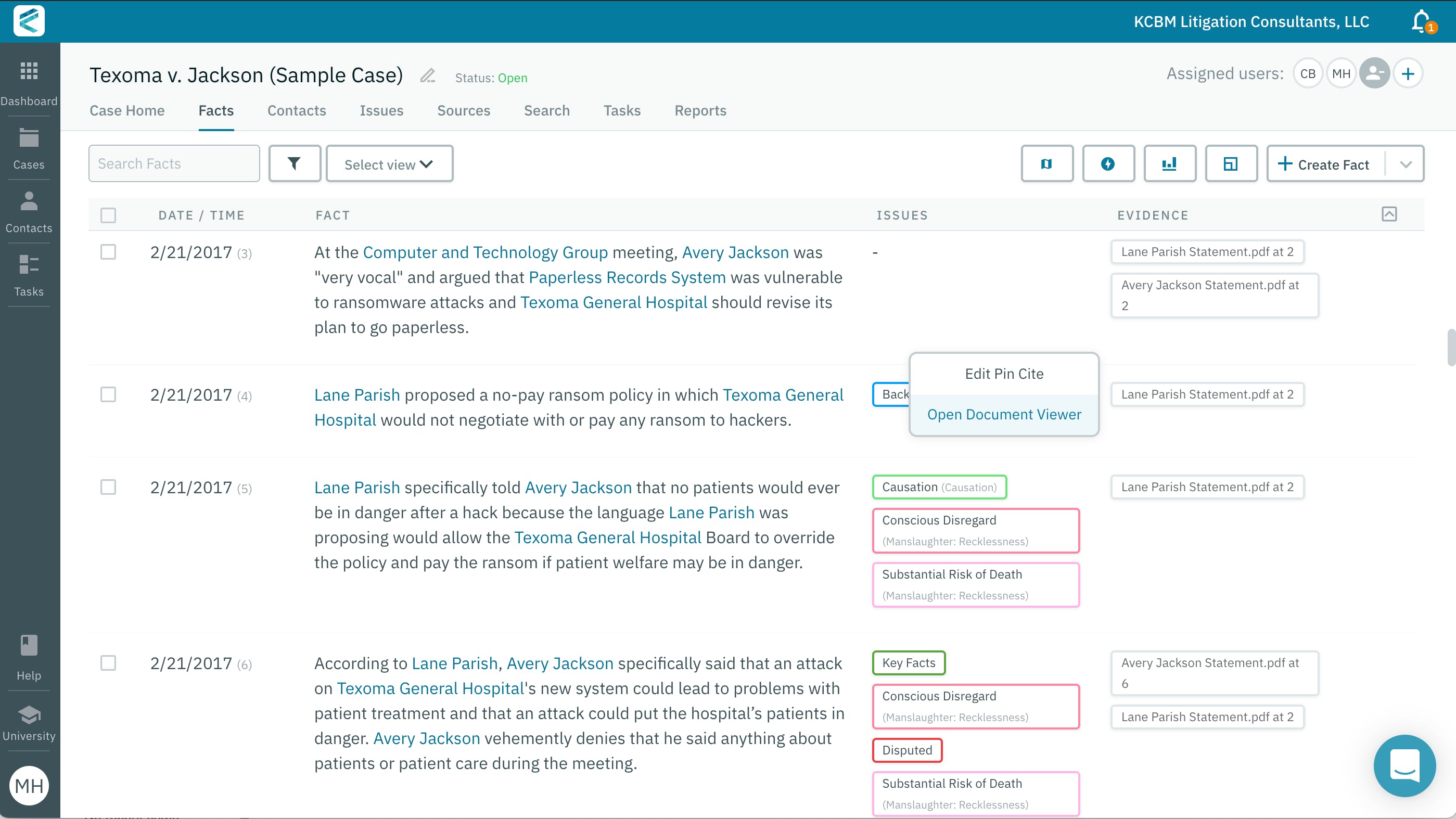Collapse the table header expander icon

[1389, 214]
